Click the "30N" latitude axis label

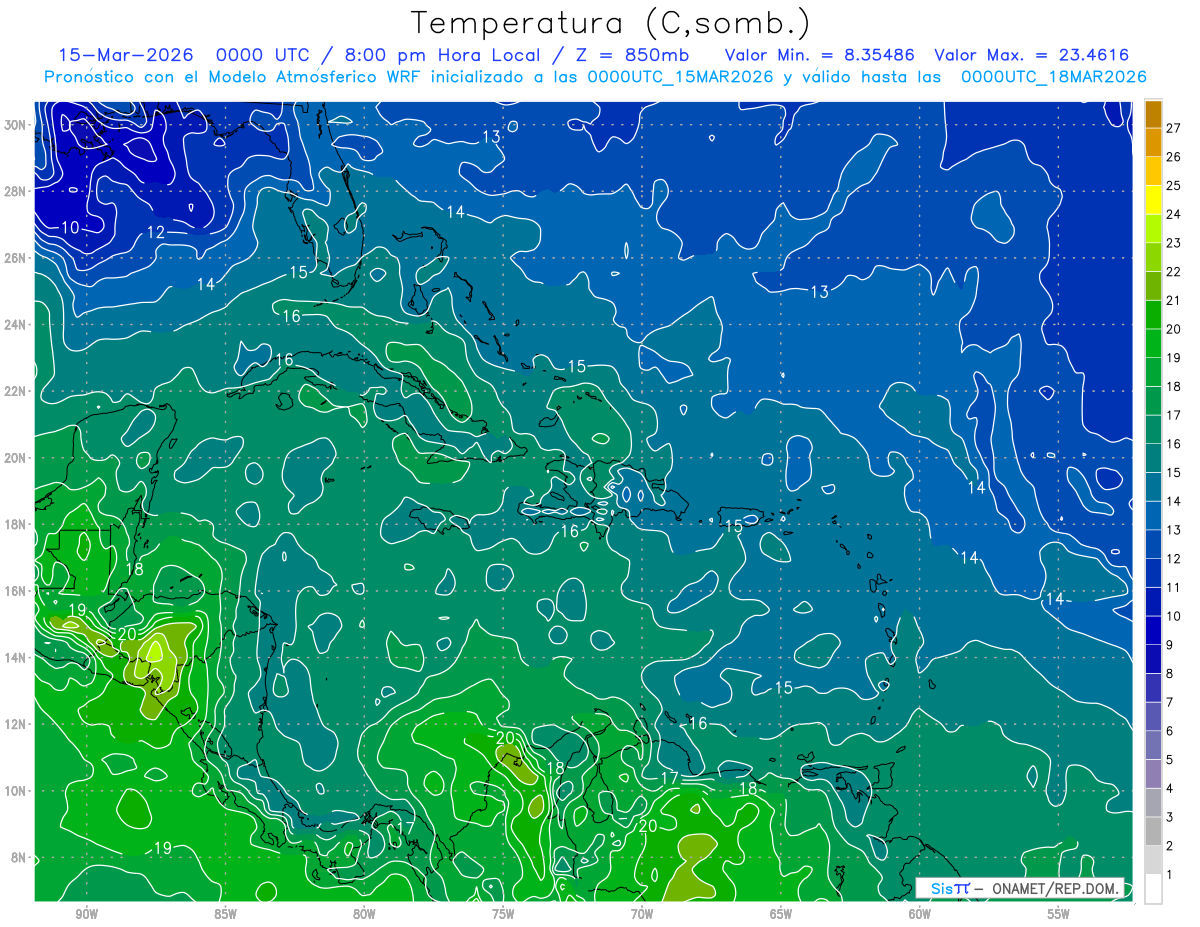tap(16, 124)
